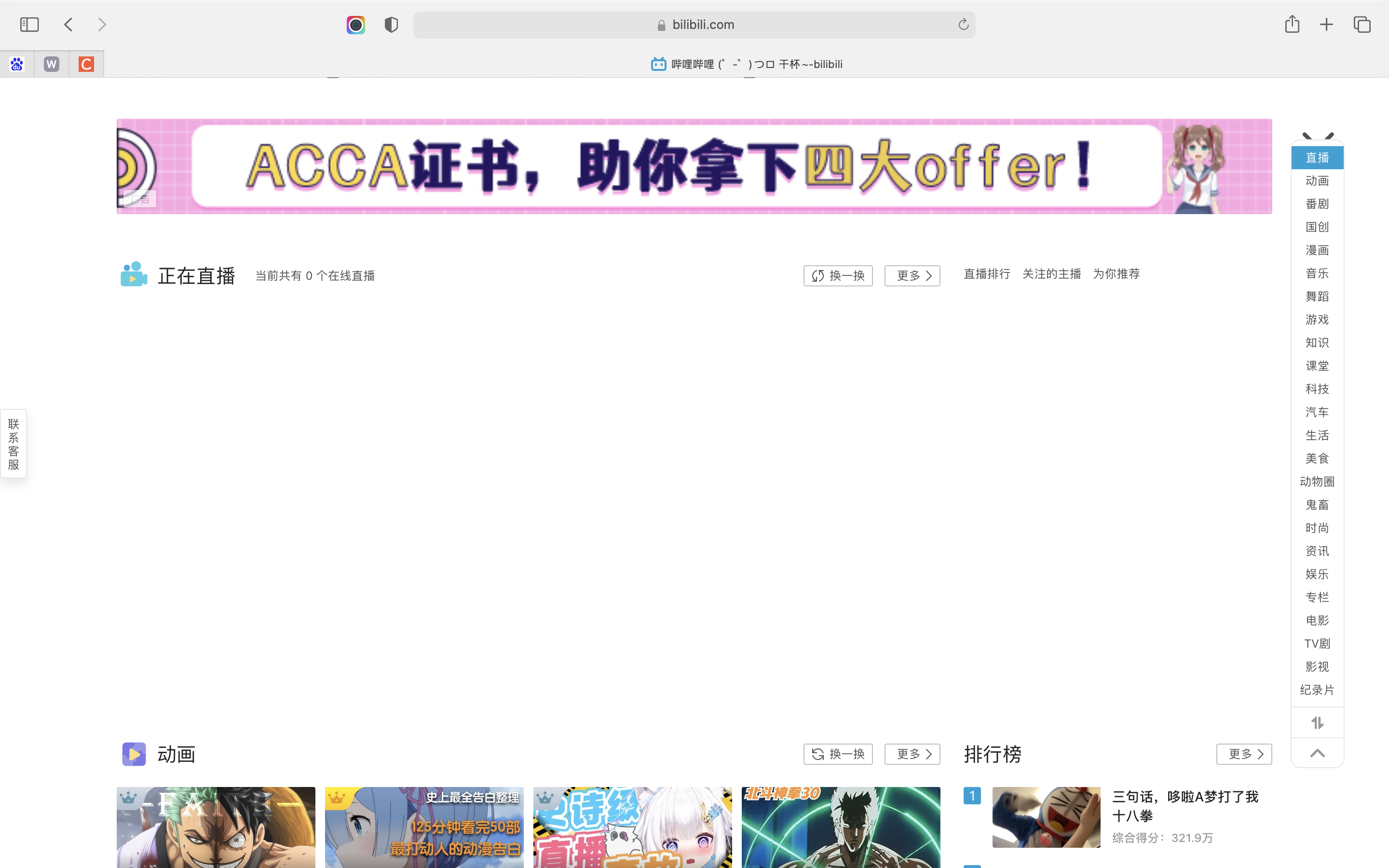Jump to 番剧 in side navigation
1389x868 pixels.
coord(1317,204)
